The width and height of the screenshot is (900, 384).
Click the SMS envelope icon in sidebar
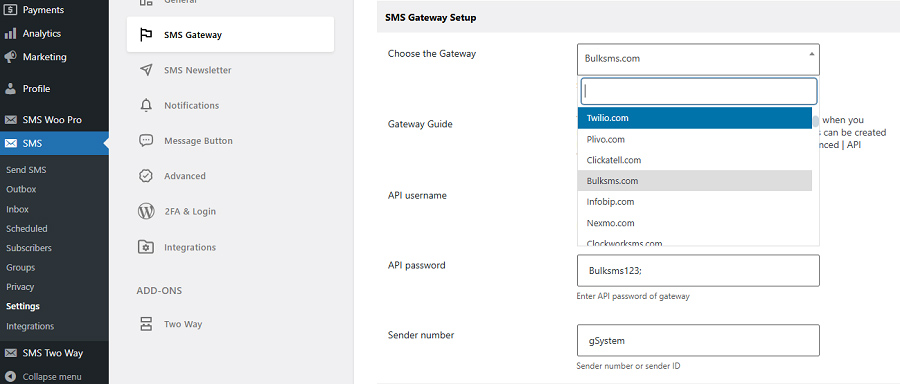pyautogui.click(x=10, y=143)
